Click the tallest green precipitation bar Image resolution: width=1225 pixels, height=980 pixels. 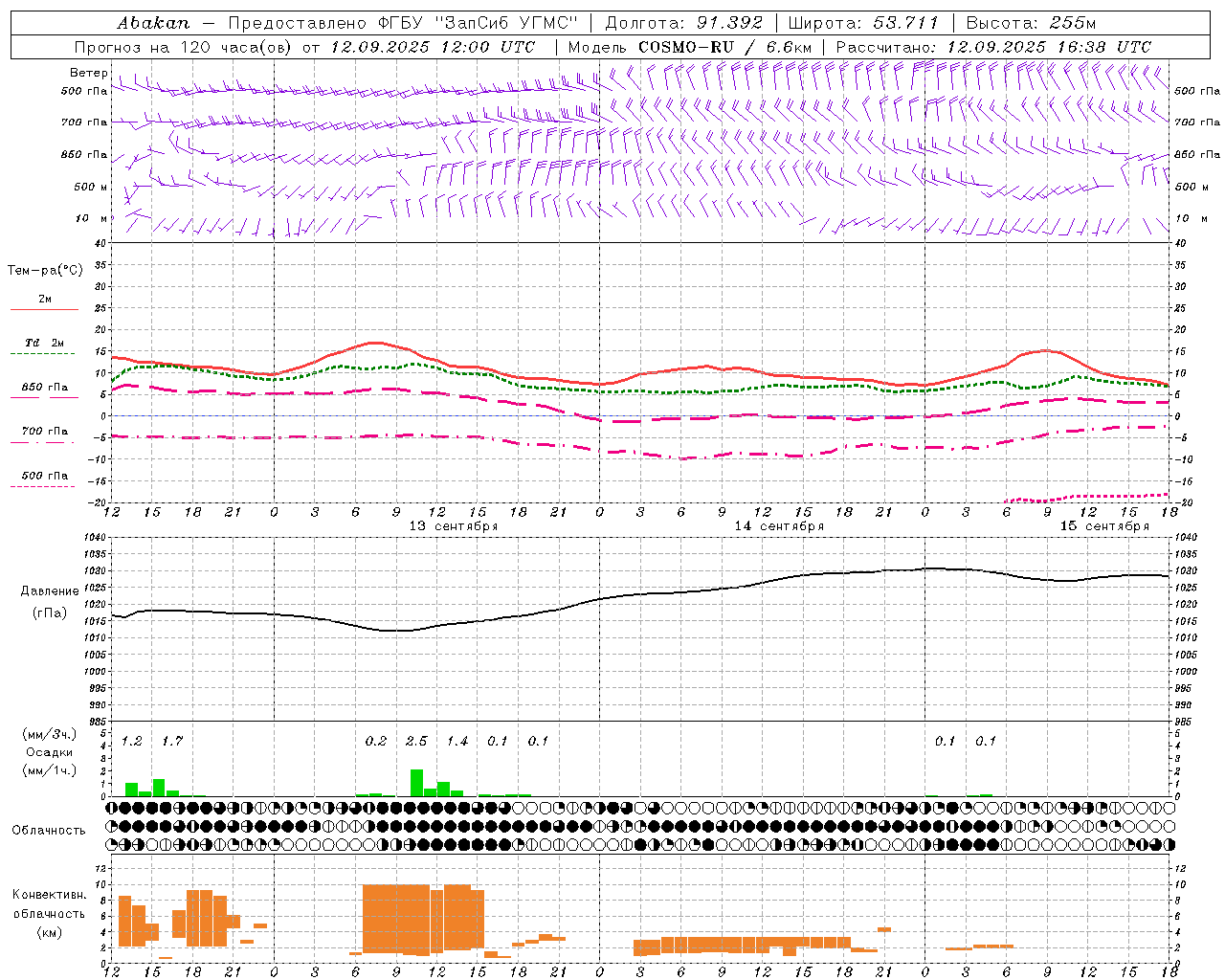click(x=416, y=783)
